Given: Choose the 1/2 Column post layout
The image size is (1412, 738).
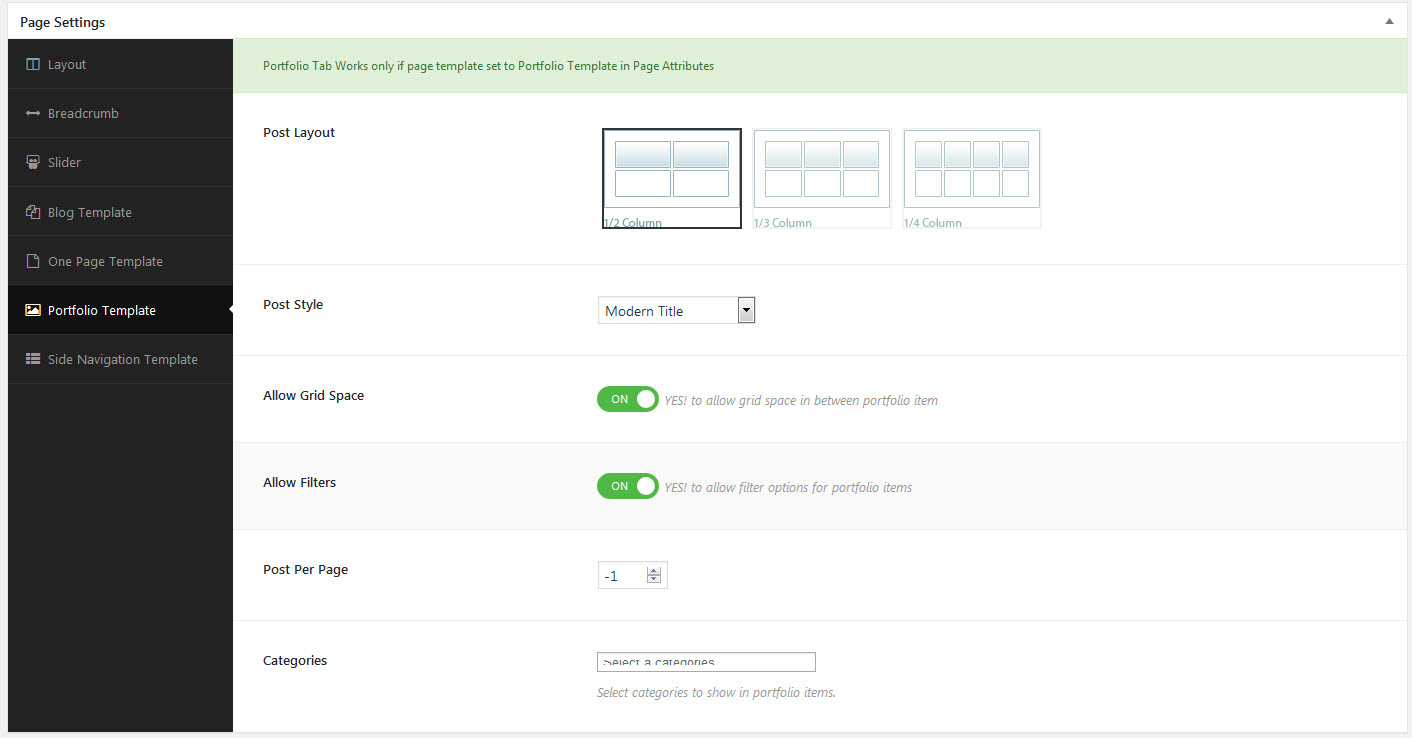Looking at the screenshot, I should pos(672,178).
